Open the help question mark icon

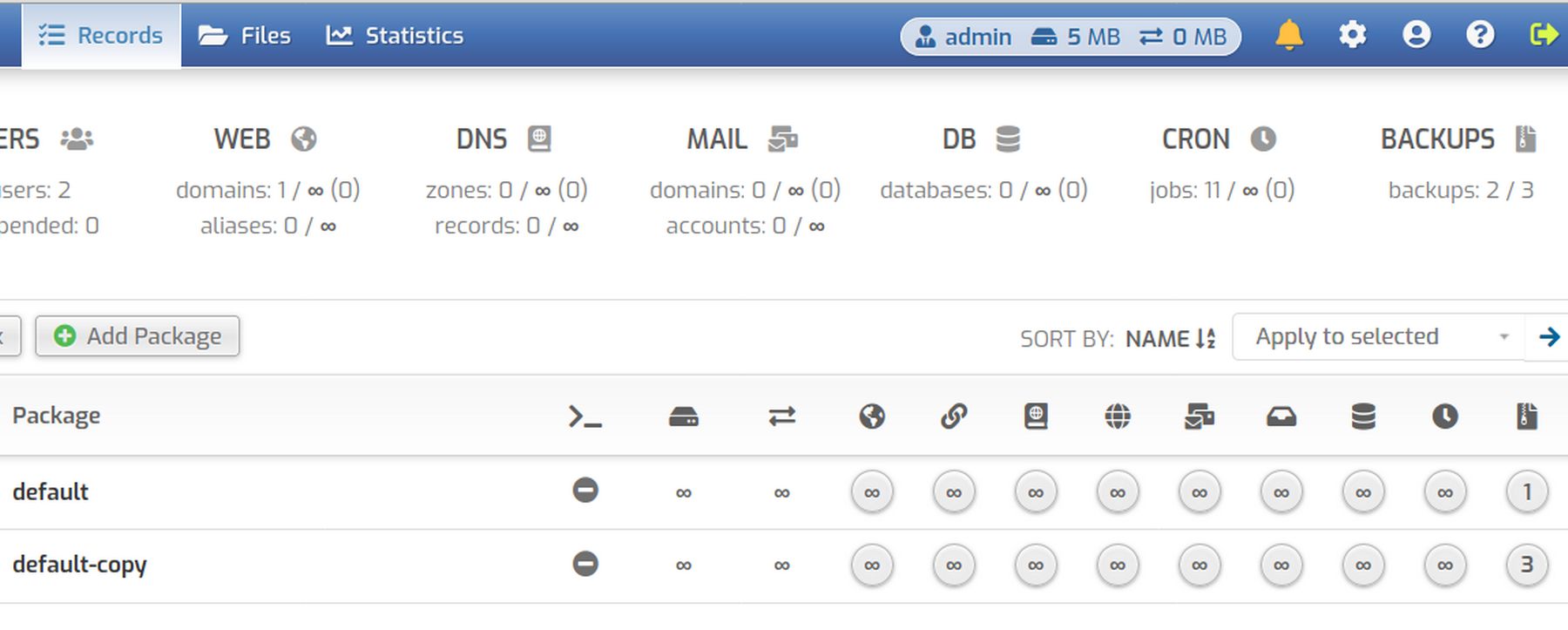(1480, 35)
